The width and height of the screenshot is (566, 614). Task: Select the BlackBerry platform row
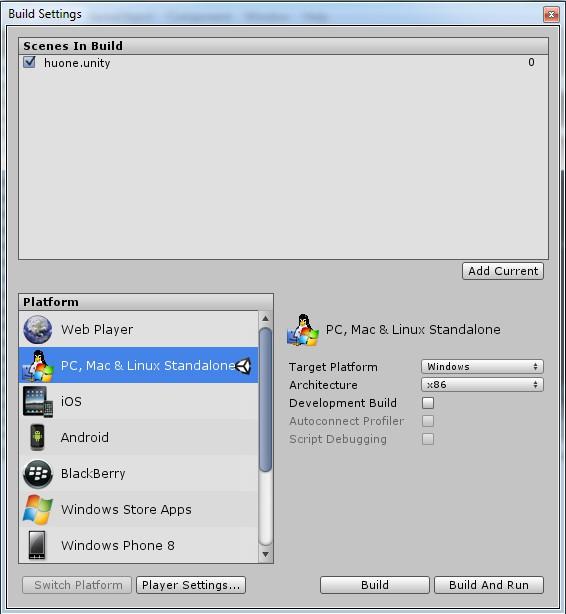tap(138, 473)
